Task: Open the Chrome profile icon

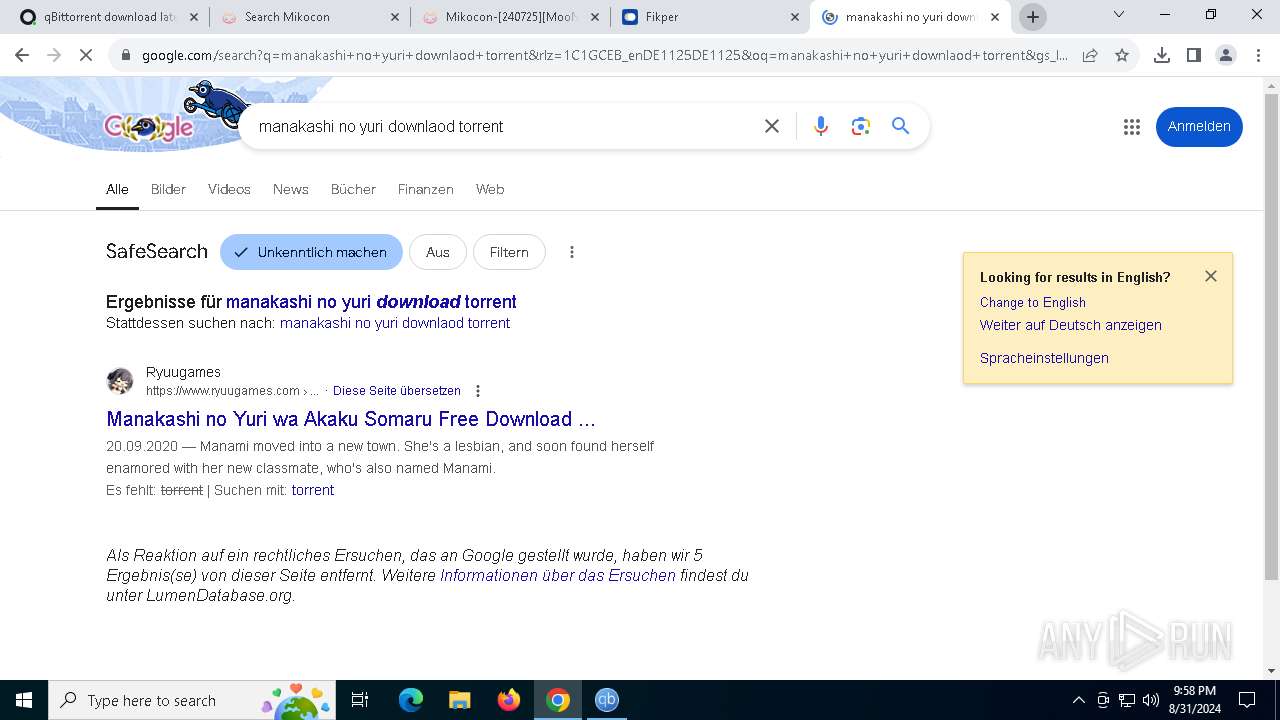Action: [1226, 55]
